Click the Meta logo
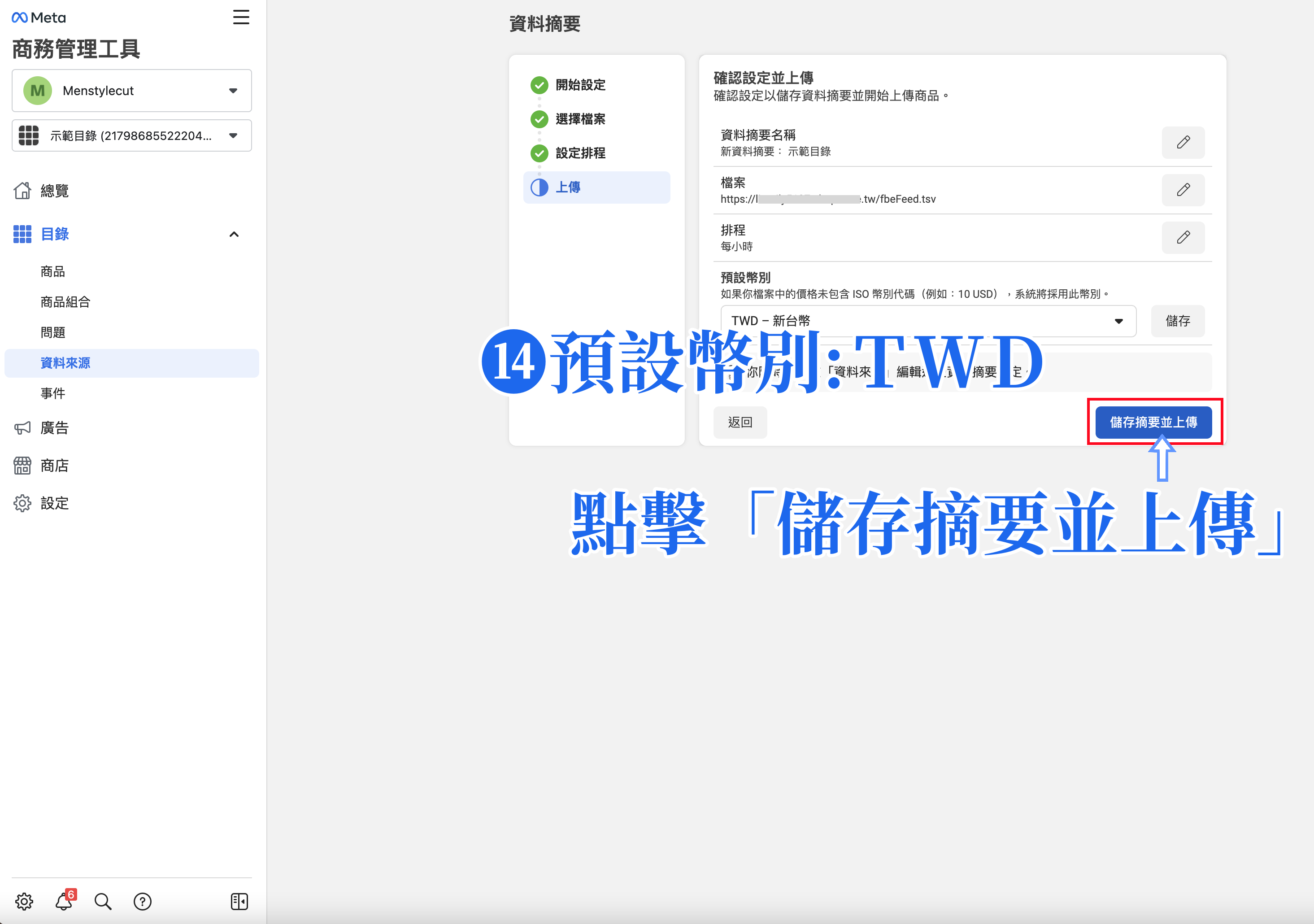The width and height of the screenshot is (1314, 924). click(39, 18)
